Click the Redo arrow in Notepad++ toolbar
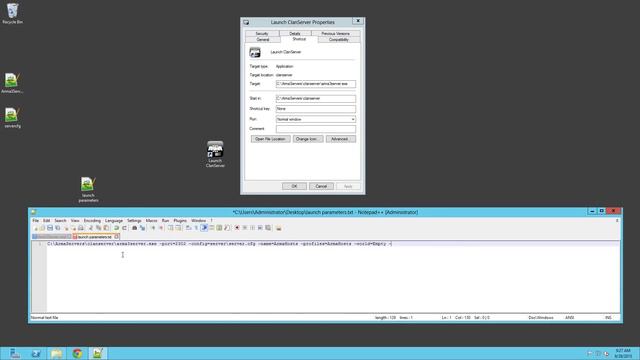The image size is (640, 360). [124, 228]
